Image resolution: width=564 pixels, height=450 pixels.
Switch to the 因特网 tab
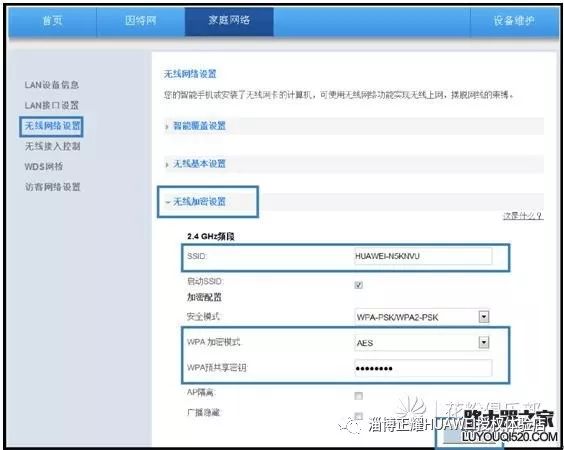click(141, 21)
